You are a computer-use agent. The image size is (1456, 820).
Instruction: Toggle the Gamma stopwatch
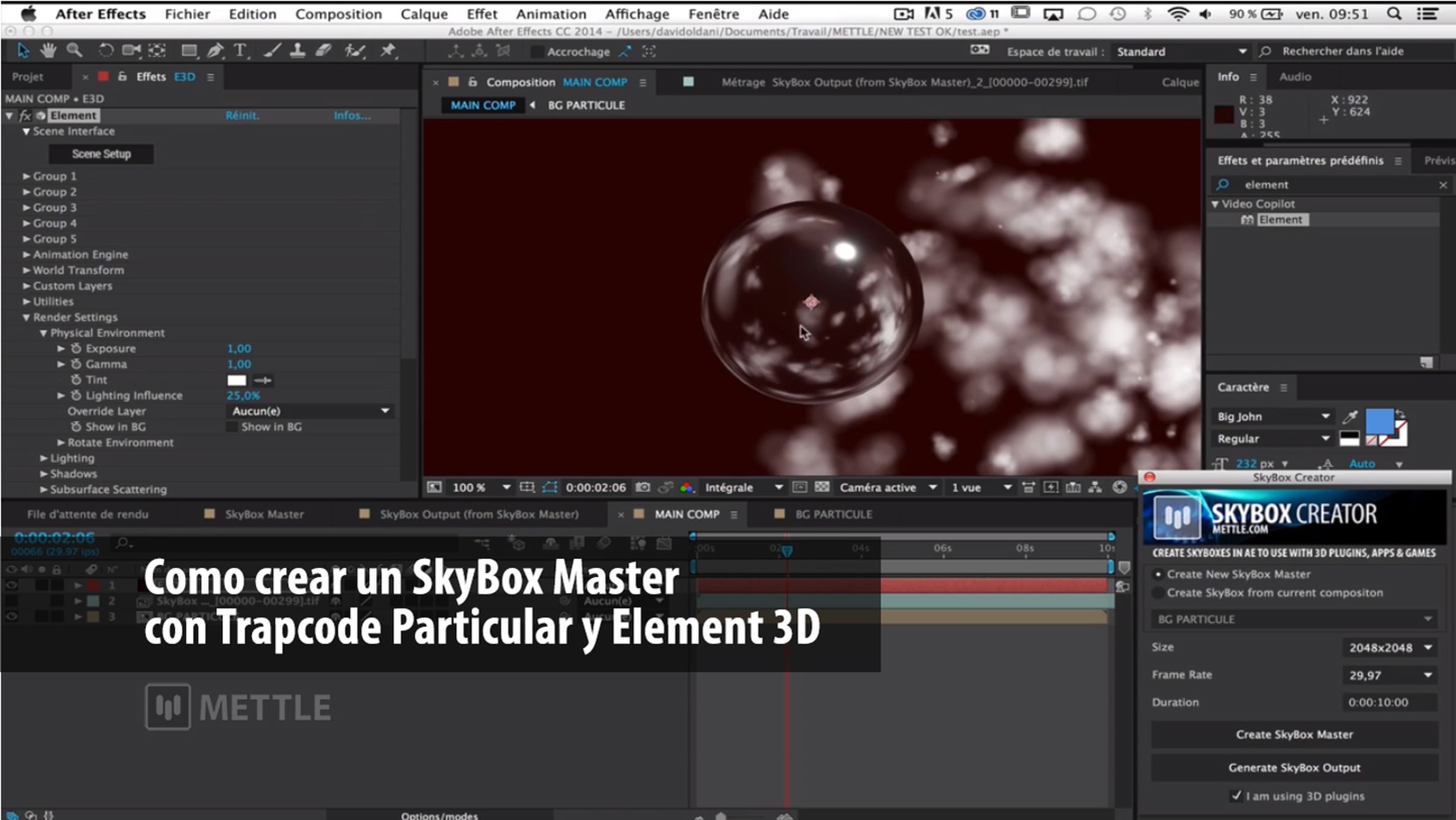pyautogui.click(x=76, y=364)
